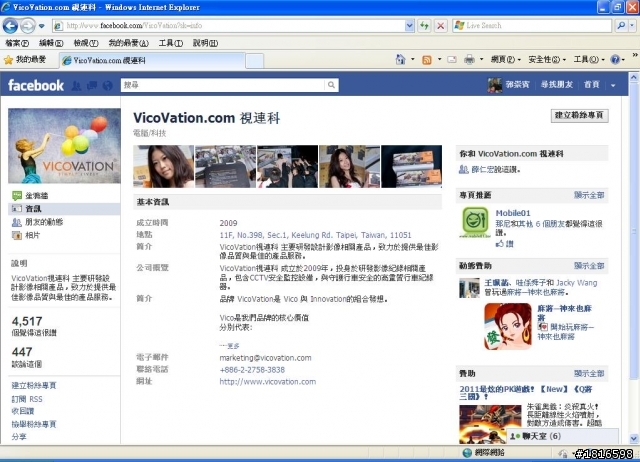Screen dimensions: 640x462
Task: Click the 訂閱 RSS sidebar link
Action: pyautogui.click(x=27, y=399)
